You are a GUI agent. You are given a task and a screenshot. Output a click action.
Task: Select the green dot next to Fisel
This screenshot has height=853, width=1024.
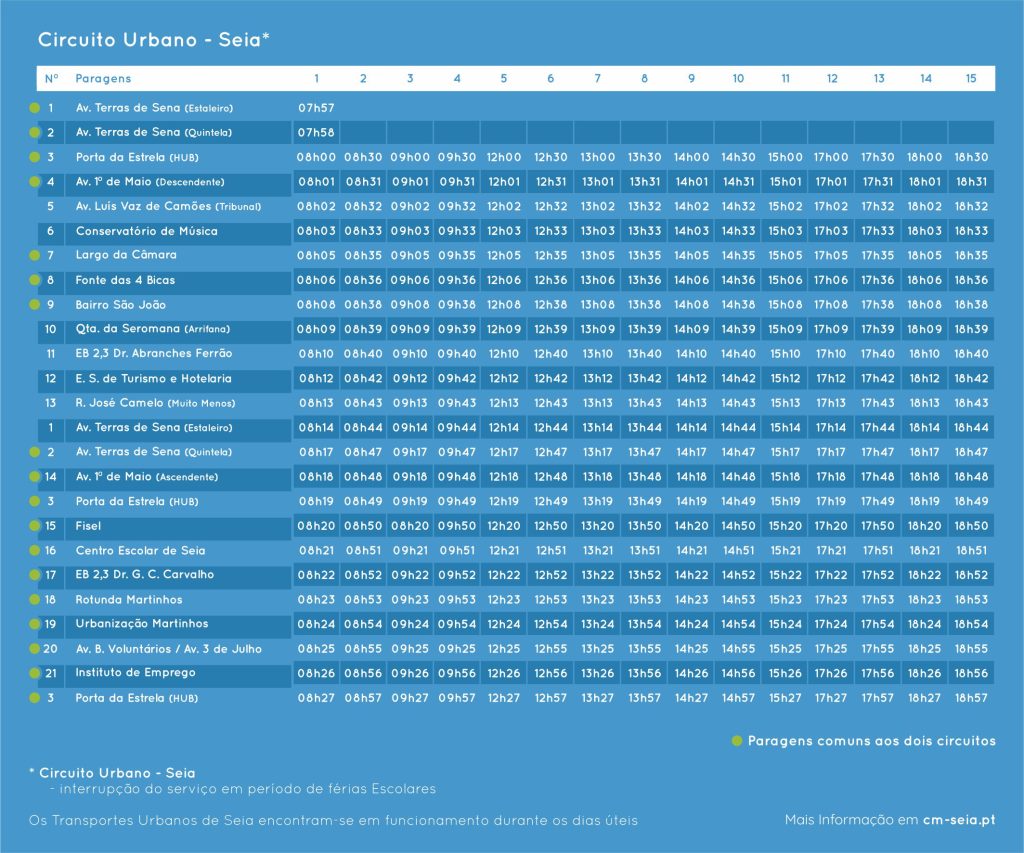tap(35, 526)
